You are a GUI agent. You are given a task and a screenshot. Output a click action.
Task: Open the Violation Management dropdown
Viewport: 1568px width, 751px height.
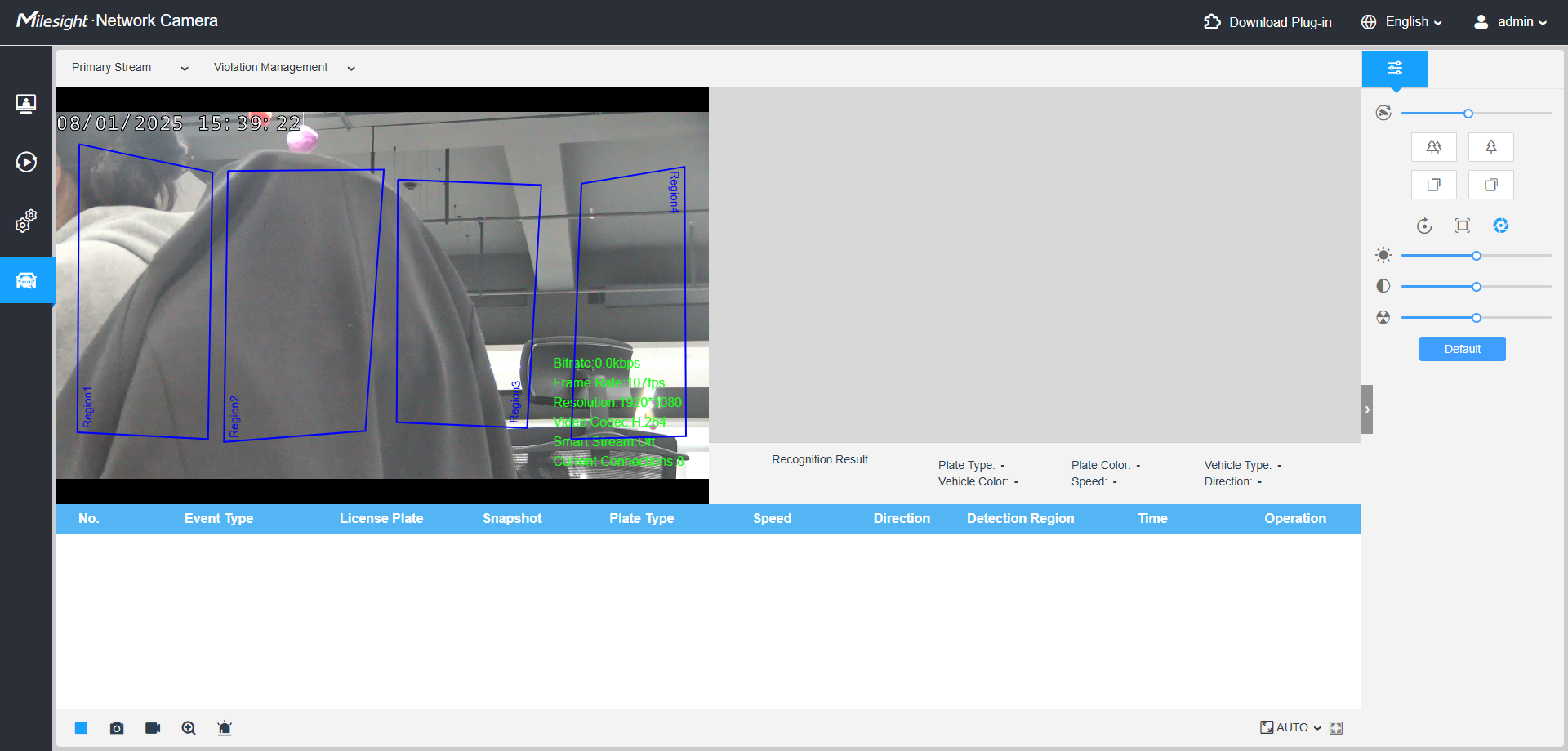tap(284, 68)
